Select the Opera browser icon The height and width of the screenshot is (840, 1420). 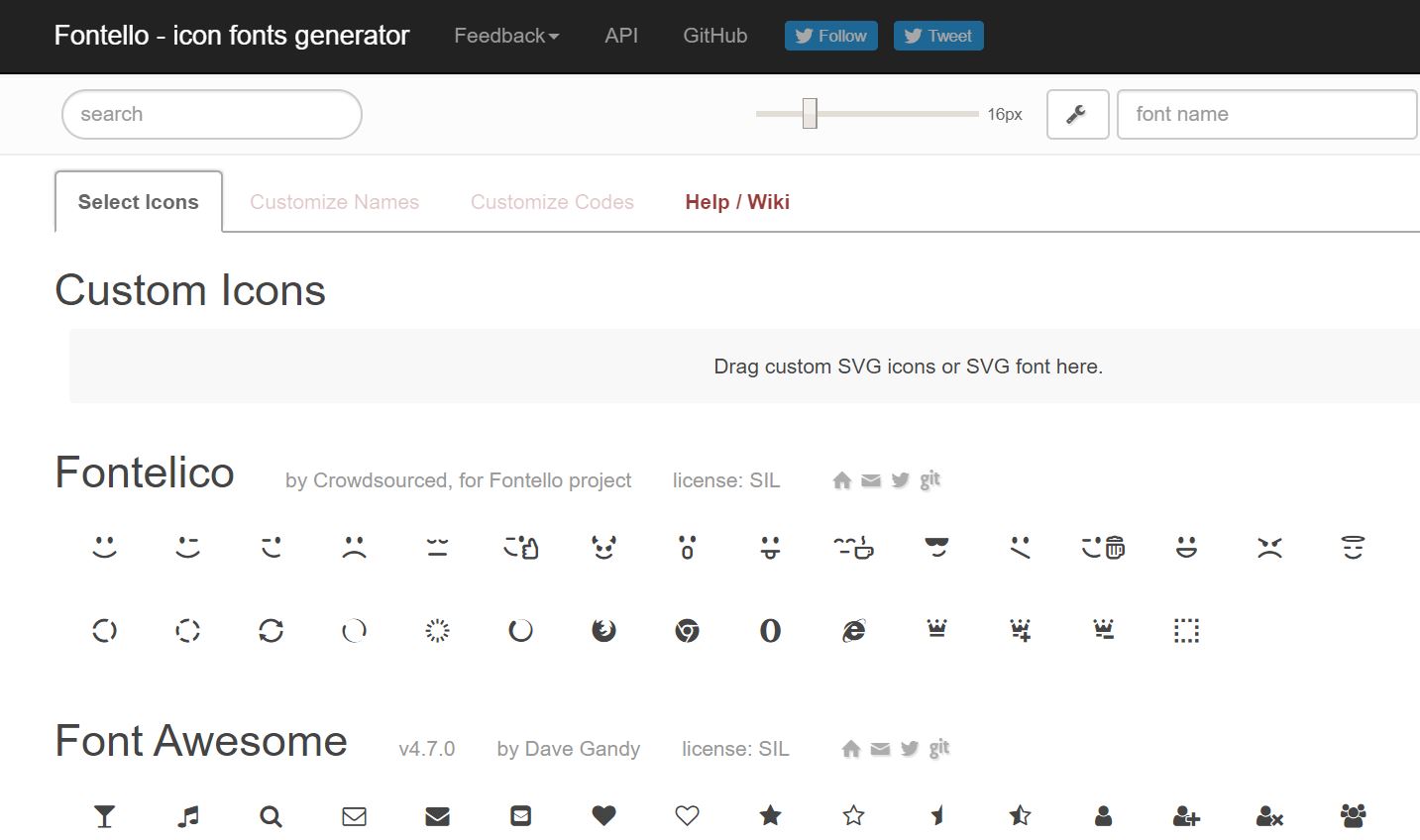(771, 630)
